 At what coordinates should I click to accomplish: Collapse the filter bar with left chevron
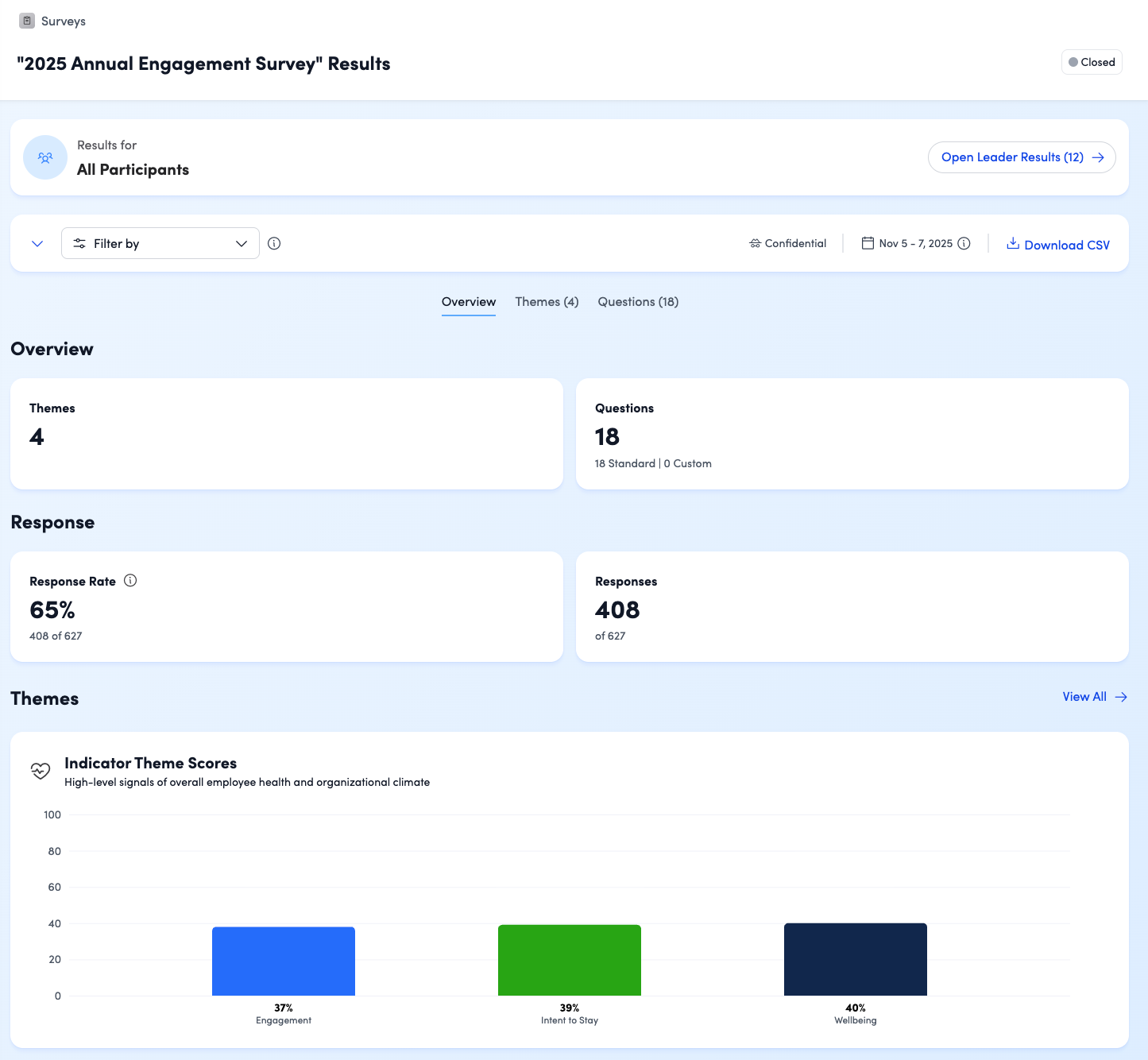click(37, 244)
